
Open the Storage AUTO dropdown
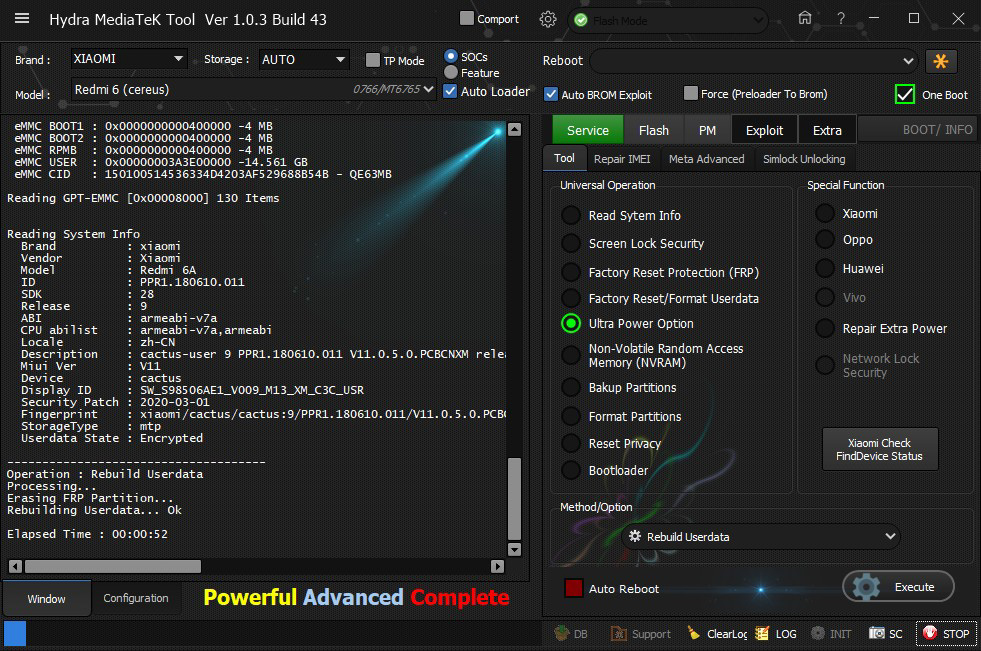click(304, 59)
